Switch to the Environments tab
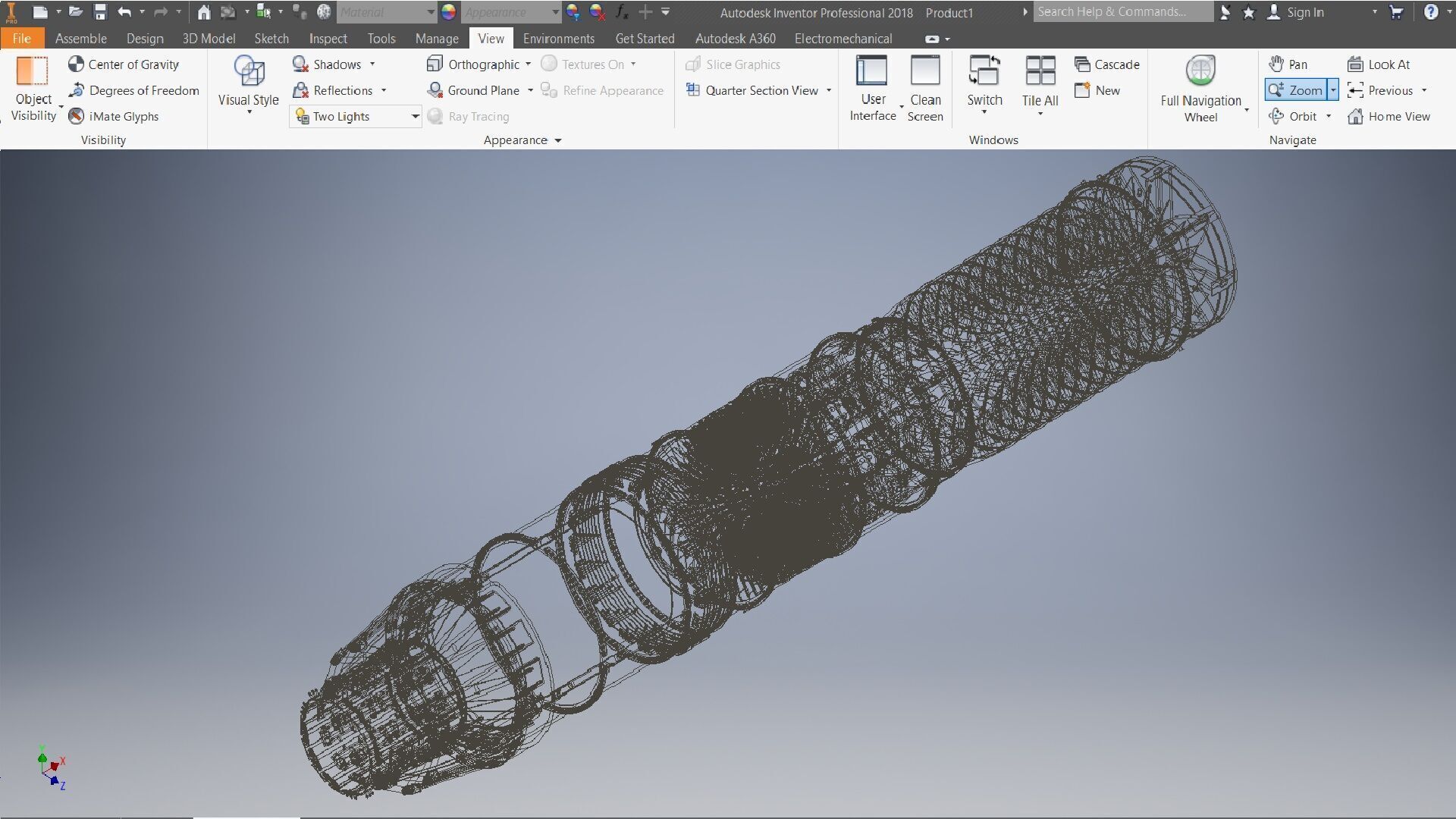The height and width of the screenshot is (819, 1456). (559, 38)
